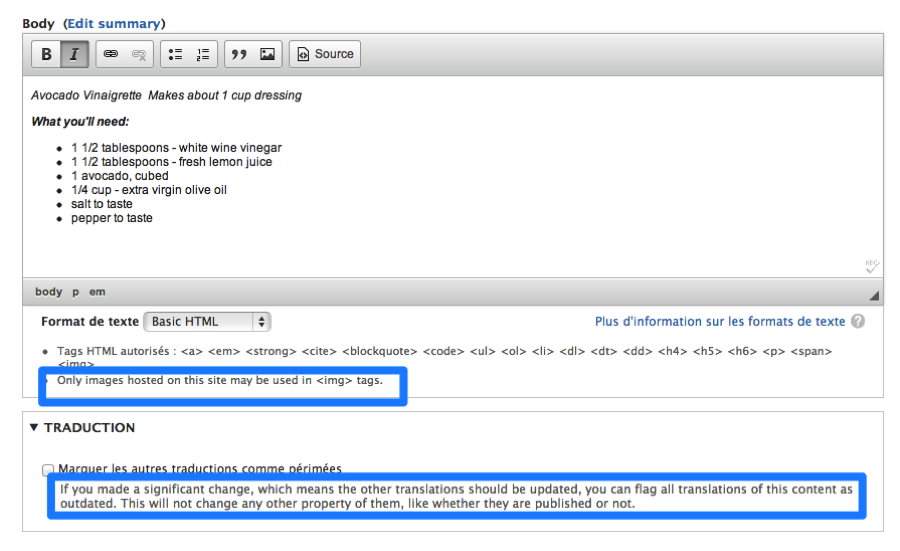This screenshot has height=551, width=900.
Task: Select the em element in the path bar
Action: click(x=97, y=292)
